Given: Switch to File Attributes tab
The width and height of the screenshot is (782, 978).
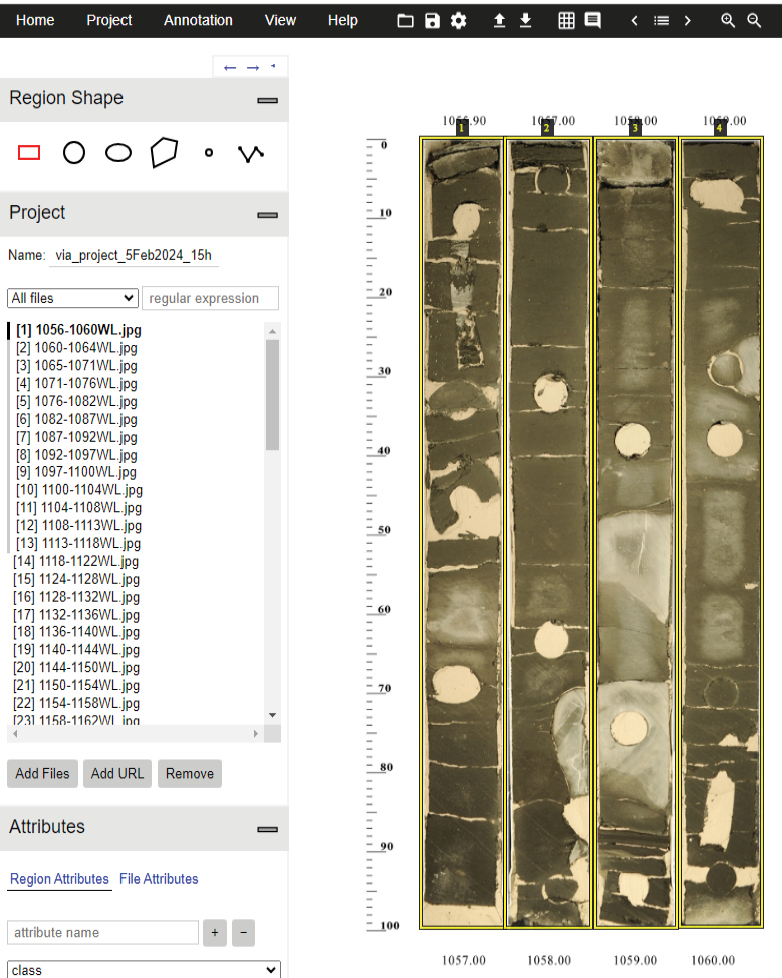Looking at the screenshot, I should (x=158, y=879).
